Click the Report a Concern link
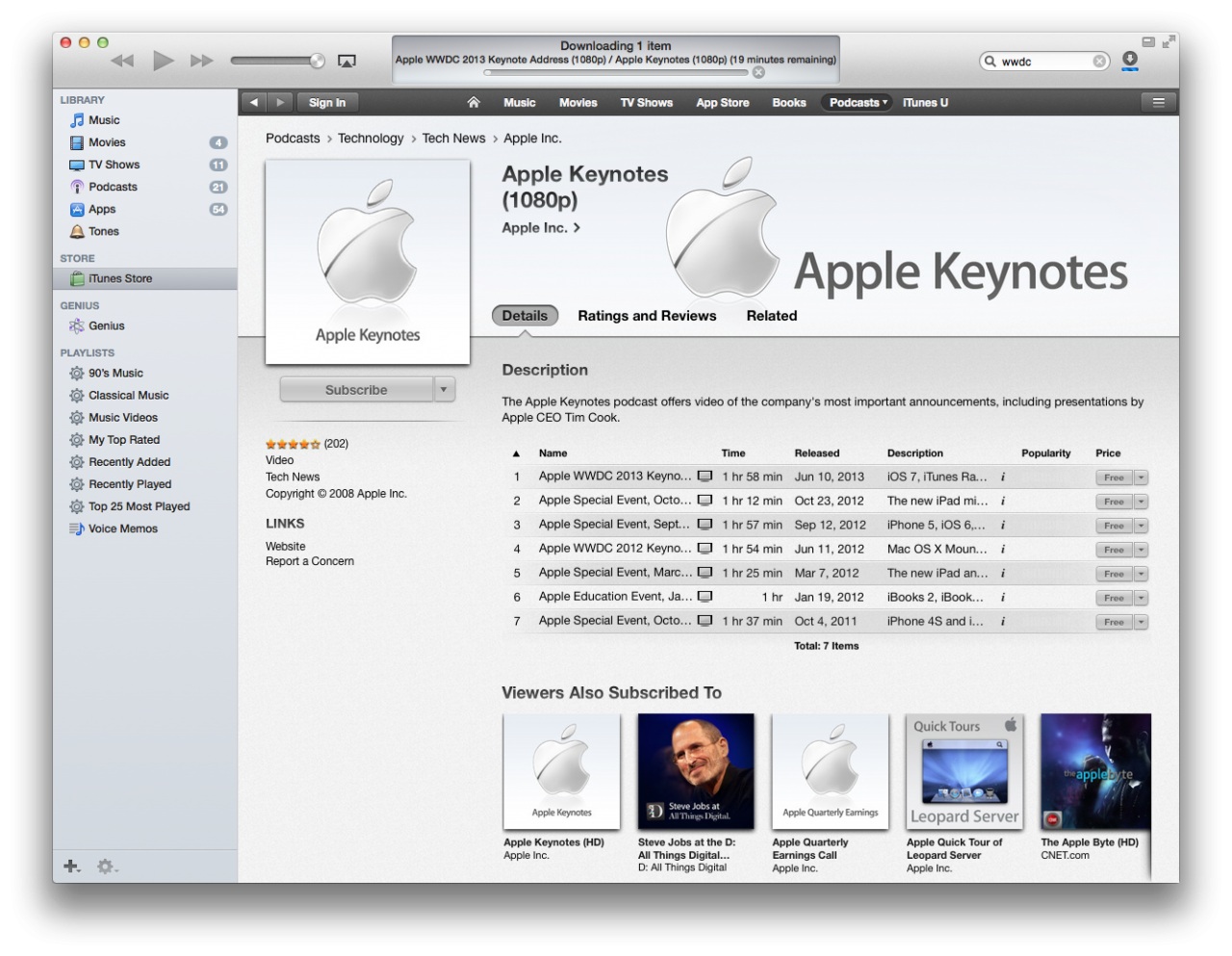The image size is (1232, 956). pyautogui.click(x=310, y=561)
